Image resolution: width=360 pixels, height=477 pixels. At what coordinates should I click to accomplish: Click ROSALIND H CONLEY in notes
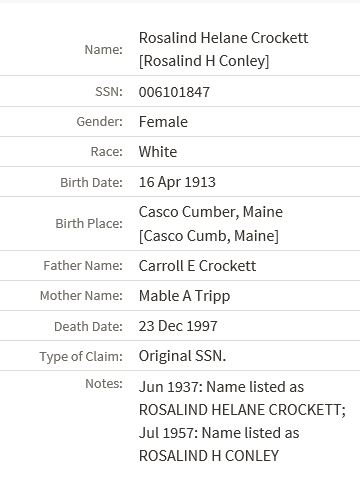209,456
